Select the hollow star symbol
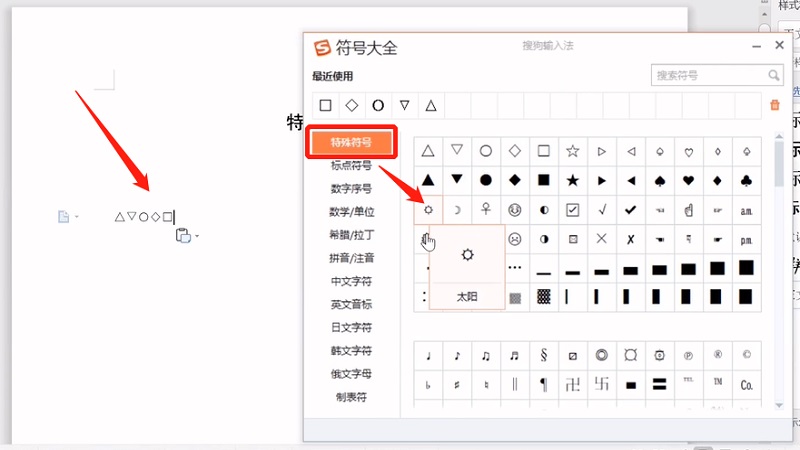This screenshot has width=800, height=450. 573,151
